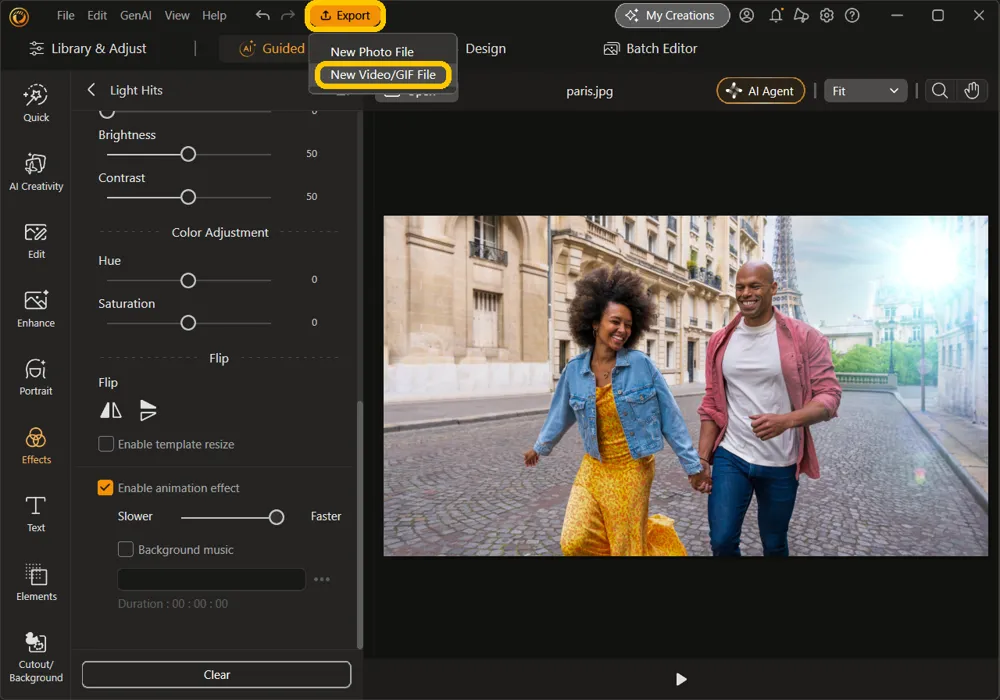This screenshot has width=1000, height=700.
Task: Adjust the Hue slider handle
Action: tap(188, 281)
